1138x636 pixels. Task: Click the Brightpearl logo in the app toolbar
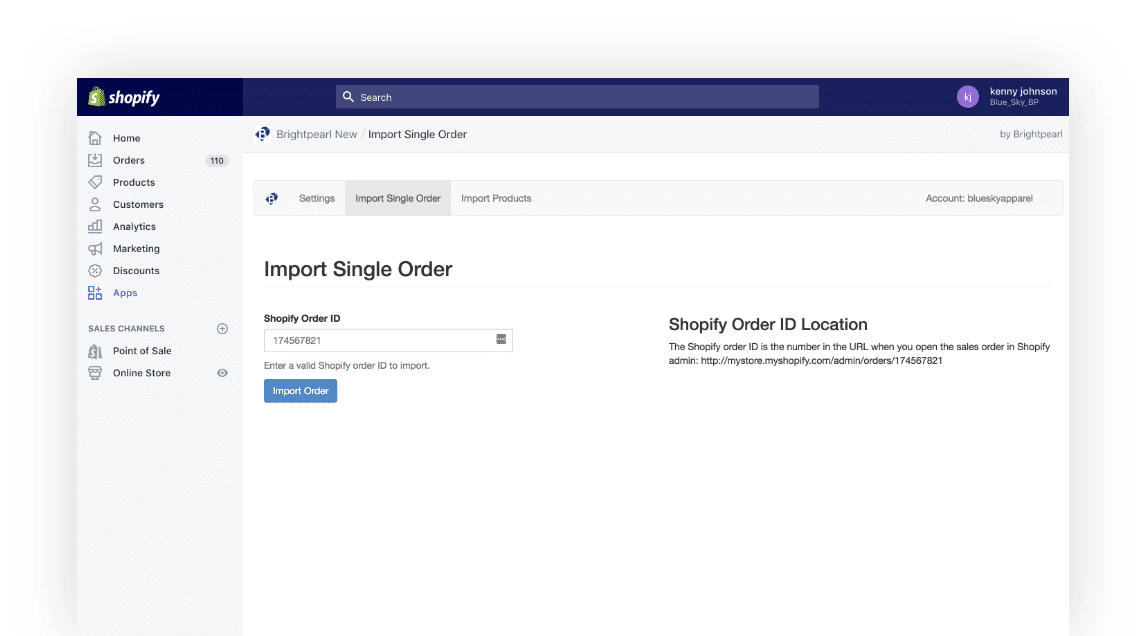[x=271, y=198]
